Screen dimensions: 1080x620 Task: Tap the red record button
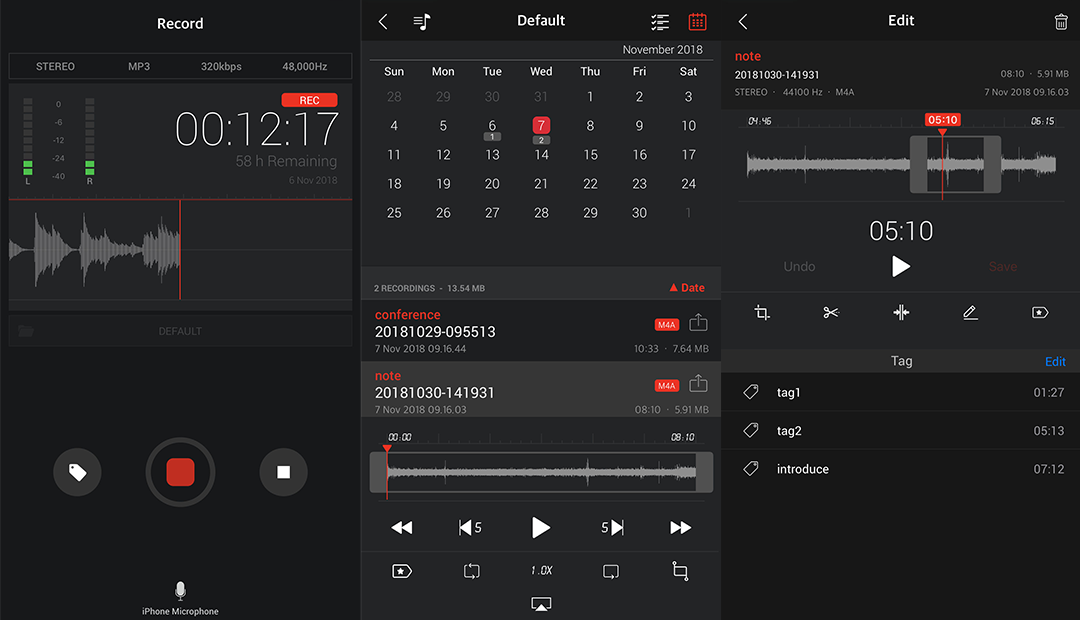[180, 472]
